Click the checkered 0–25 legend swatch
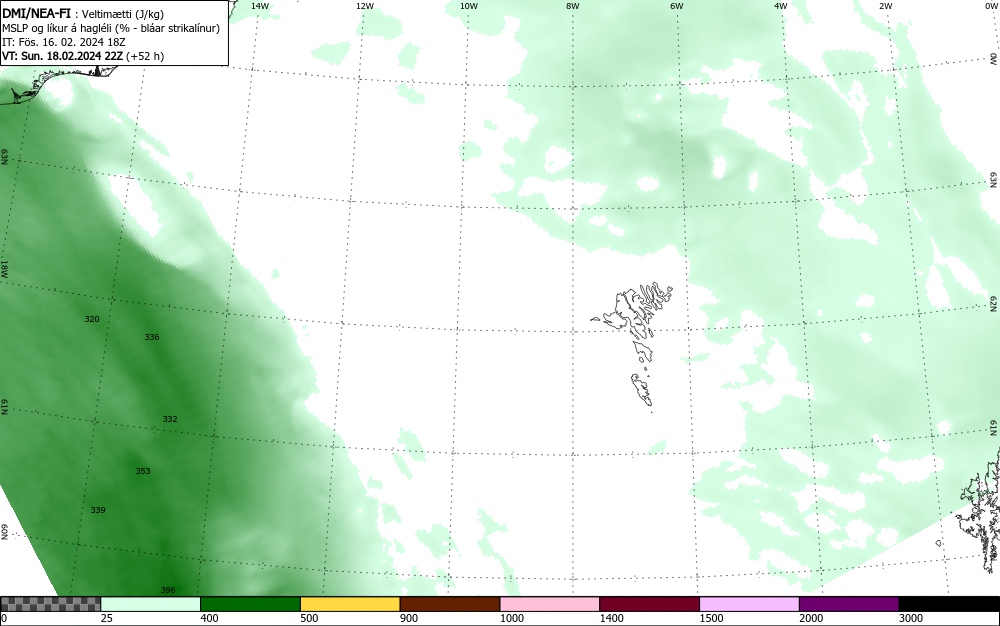This screenshot has height=626, width=1000. pyautogui.click(x=50, y=604)
